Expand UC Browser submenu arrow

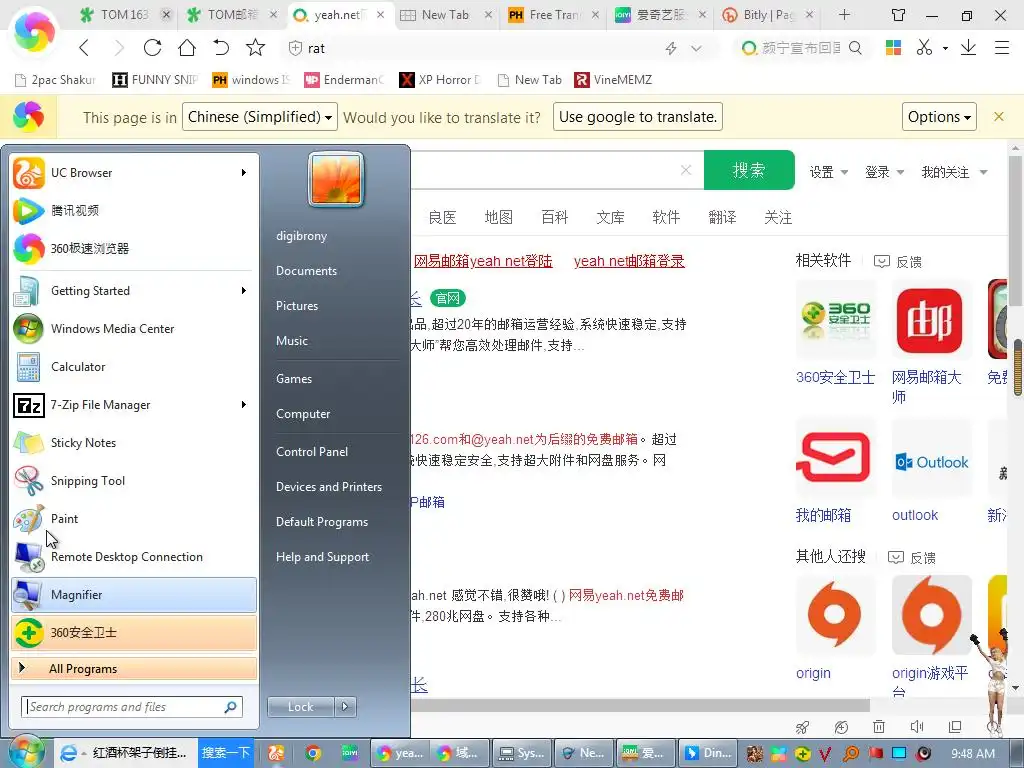(x=244, y=173)
